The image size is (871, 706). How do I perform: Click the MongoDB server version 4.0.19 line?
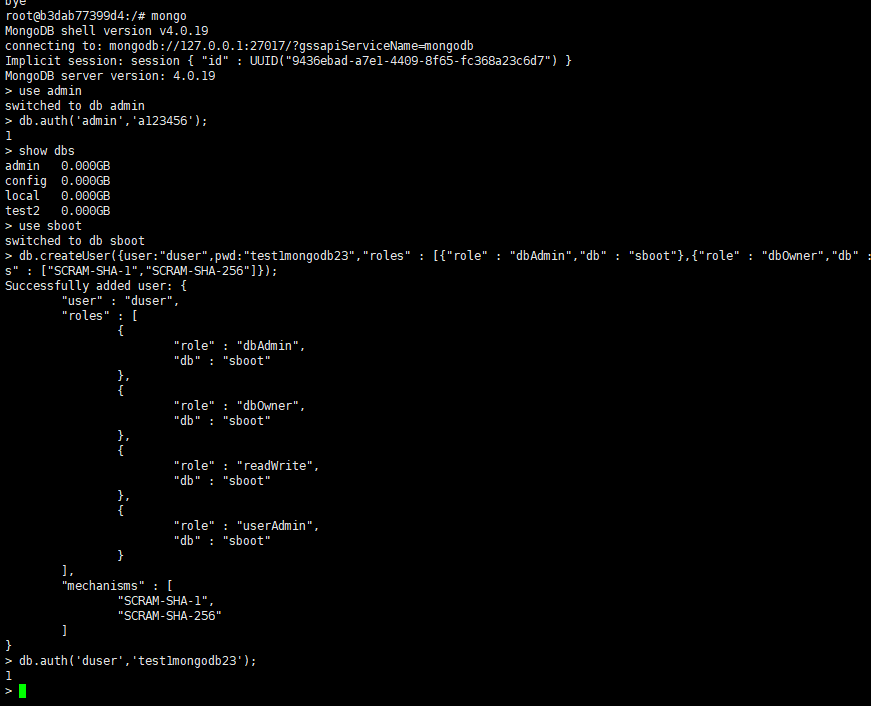107,76
